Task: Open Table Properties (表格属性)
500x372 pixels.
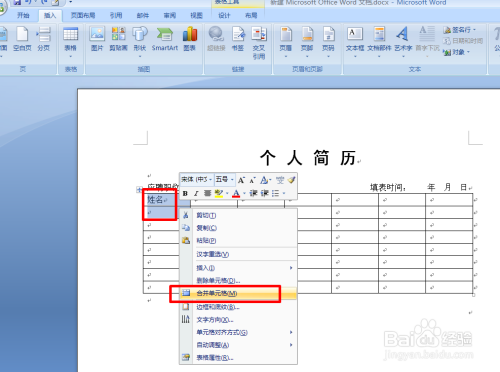Action: point(238,358)
